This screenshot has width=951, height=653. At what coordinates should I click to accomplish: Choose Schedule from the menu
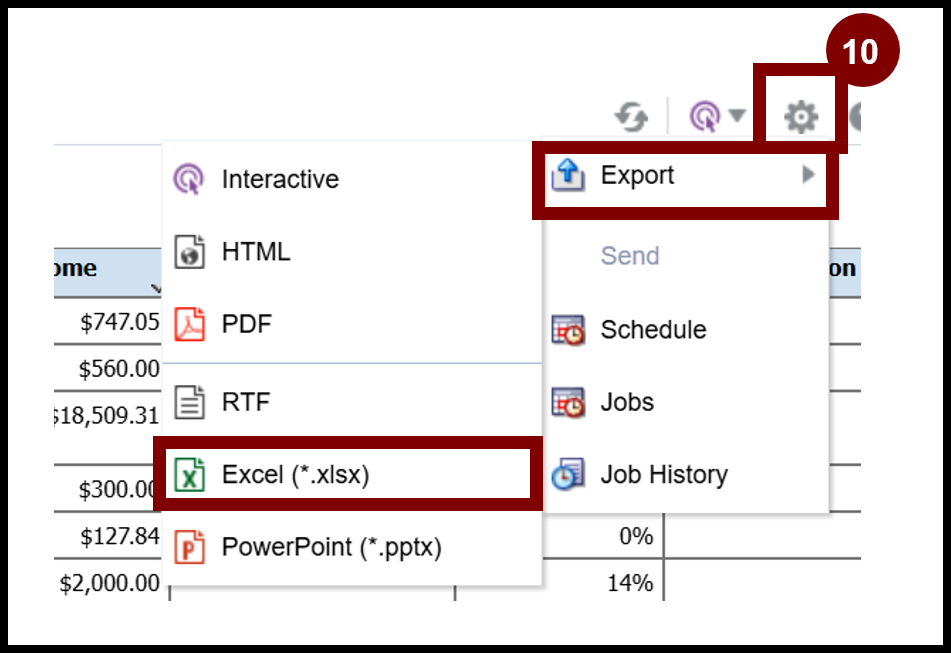[653, 330]
